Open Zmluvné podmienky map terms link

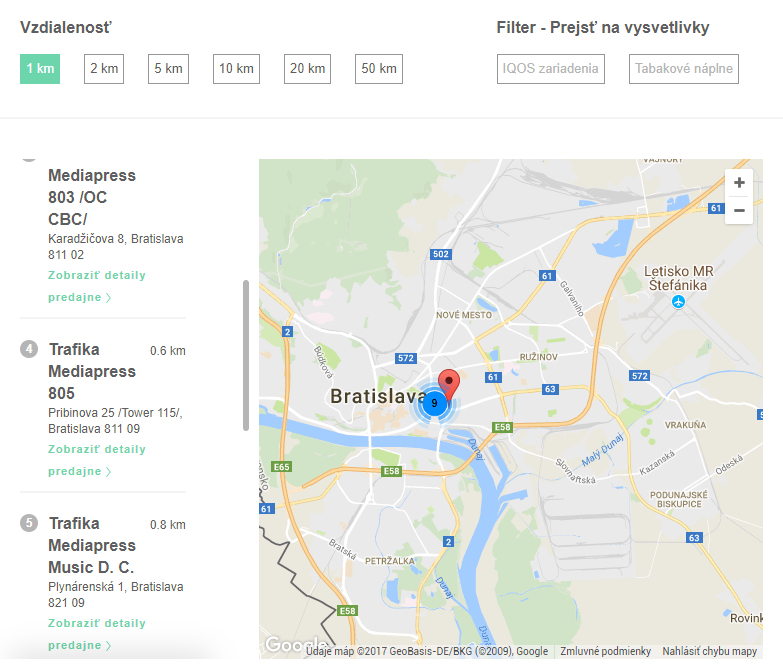606,651
